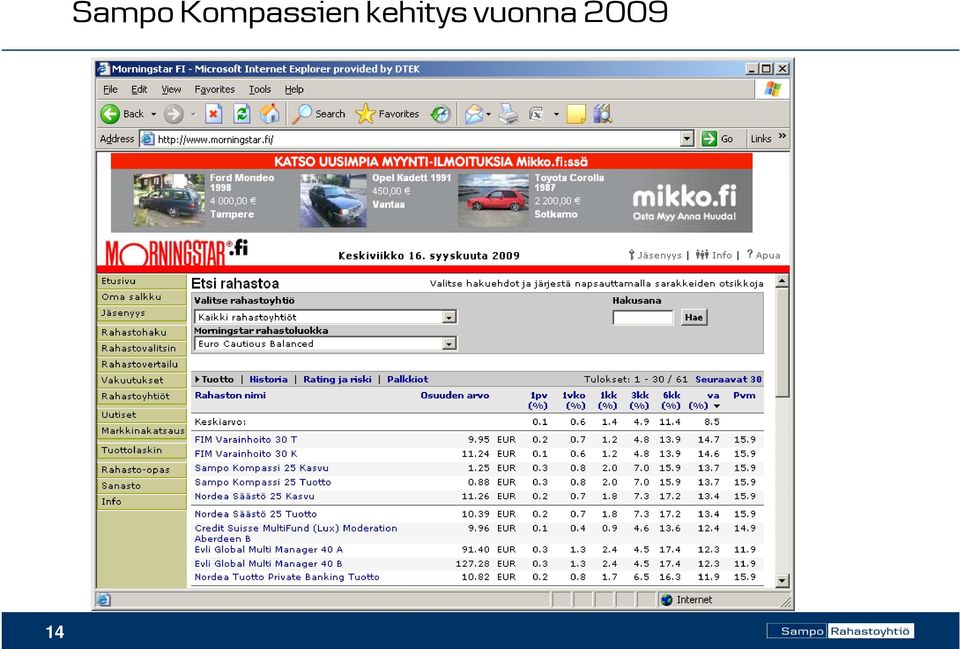The image size is (960, 649).
Task: Open the Favorites menu in the menu bar
Action: click(214, 89)
